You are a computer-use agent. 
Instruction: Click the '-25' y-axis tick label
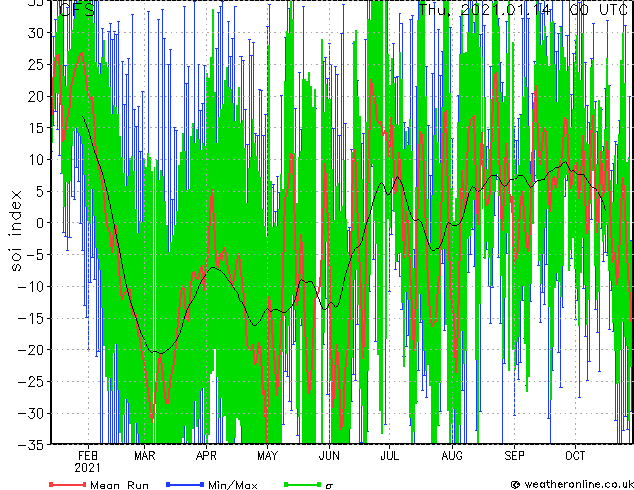(31, 381)
